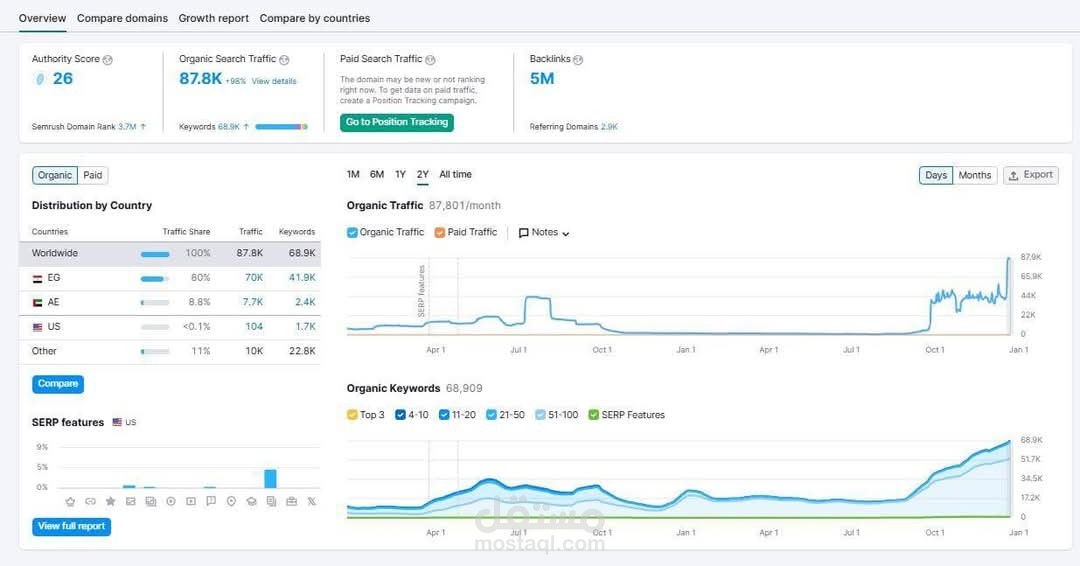
Task: Click the Go to Position Tracking button
Action: pos(397,122)
